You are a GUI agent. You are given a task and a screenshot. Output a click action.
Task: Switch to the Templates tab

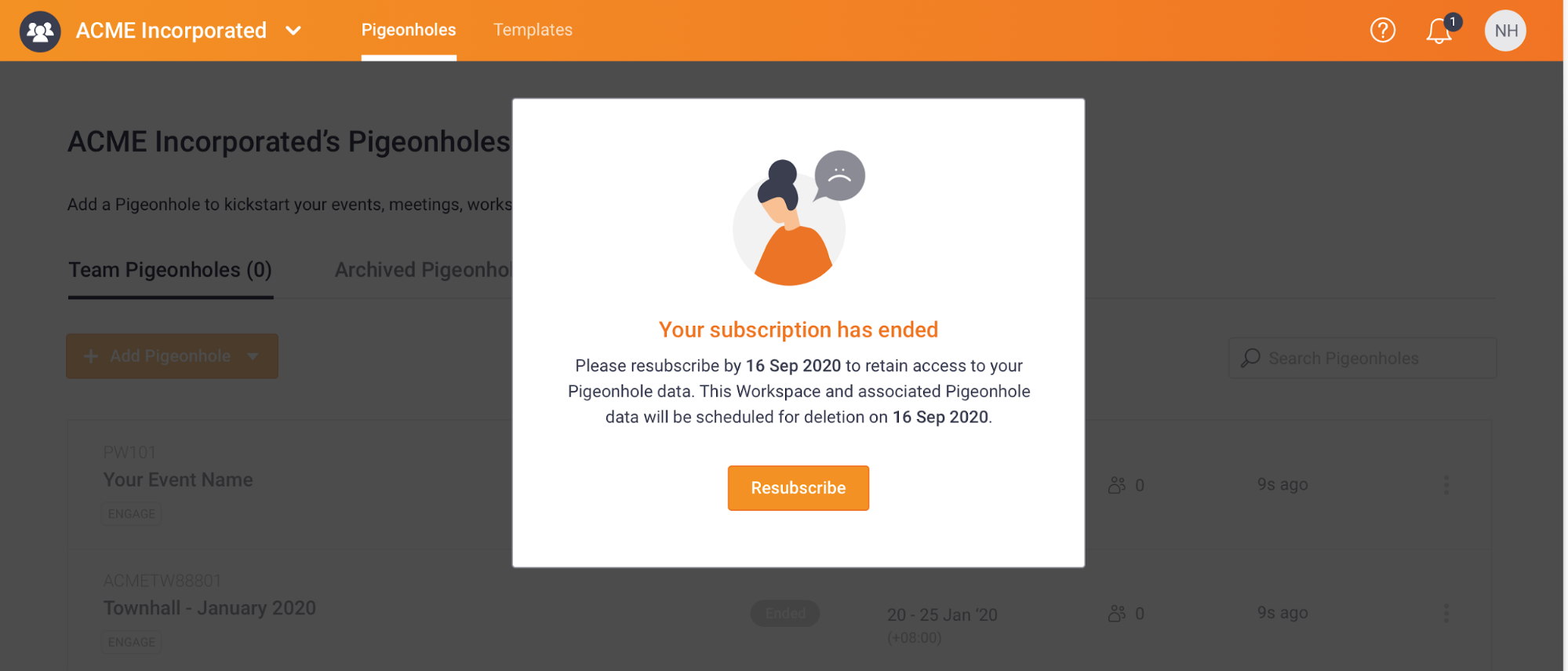pyautogui.click(x=533, y=30)
